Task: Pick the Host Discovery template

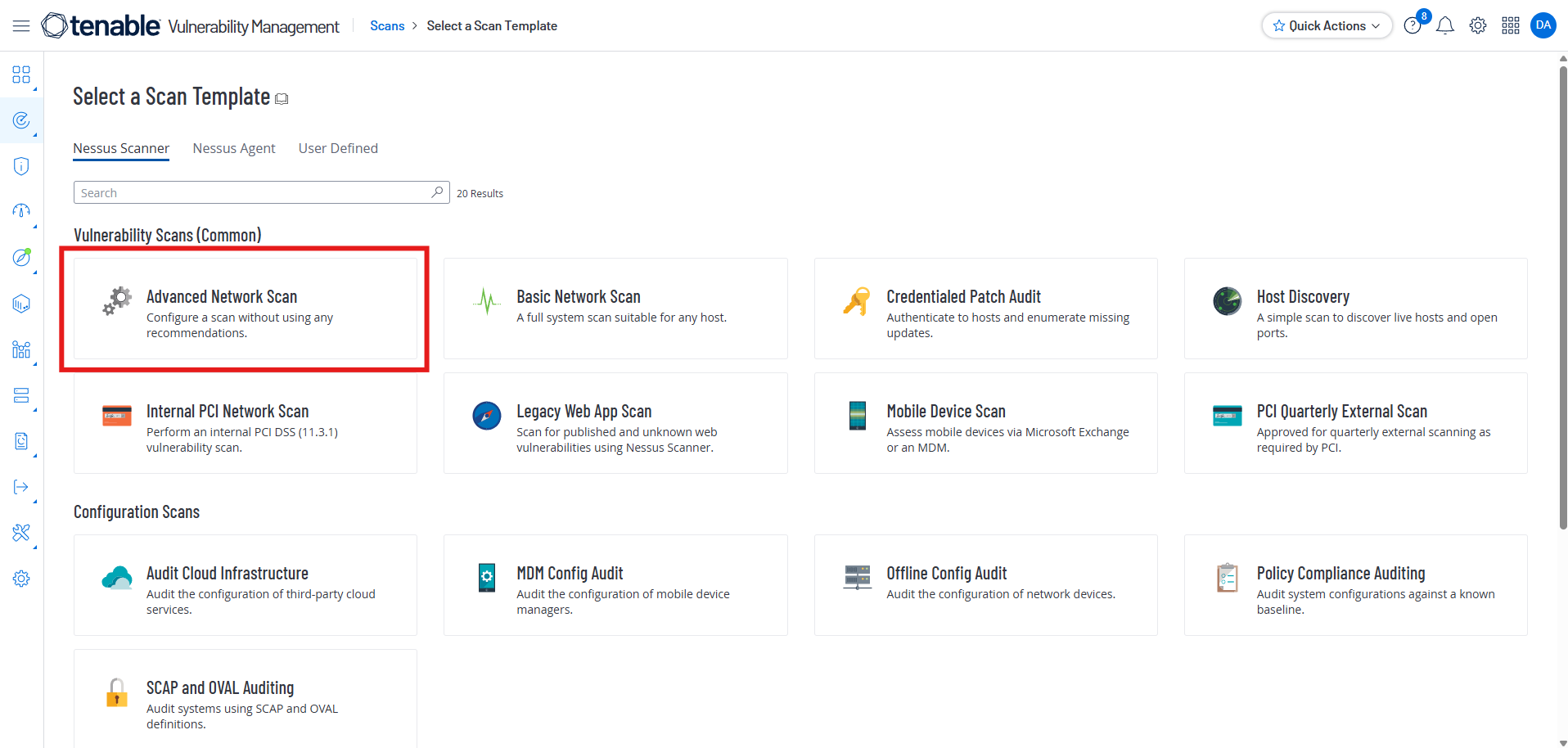Action: click(x=1355, y=309)
